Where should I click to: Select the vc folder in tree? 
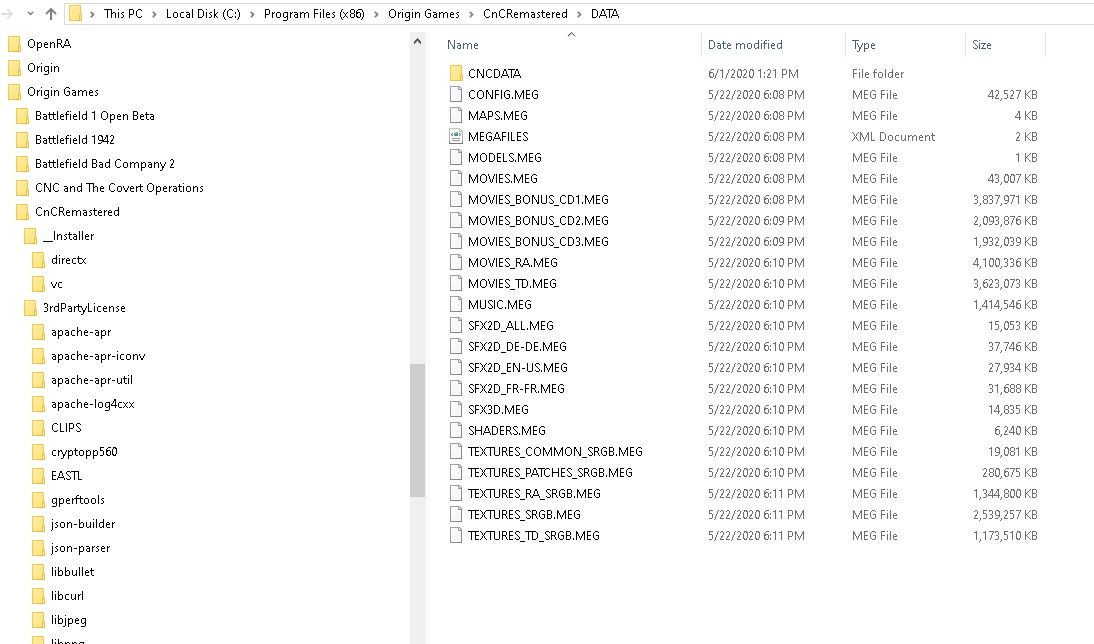57,284
